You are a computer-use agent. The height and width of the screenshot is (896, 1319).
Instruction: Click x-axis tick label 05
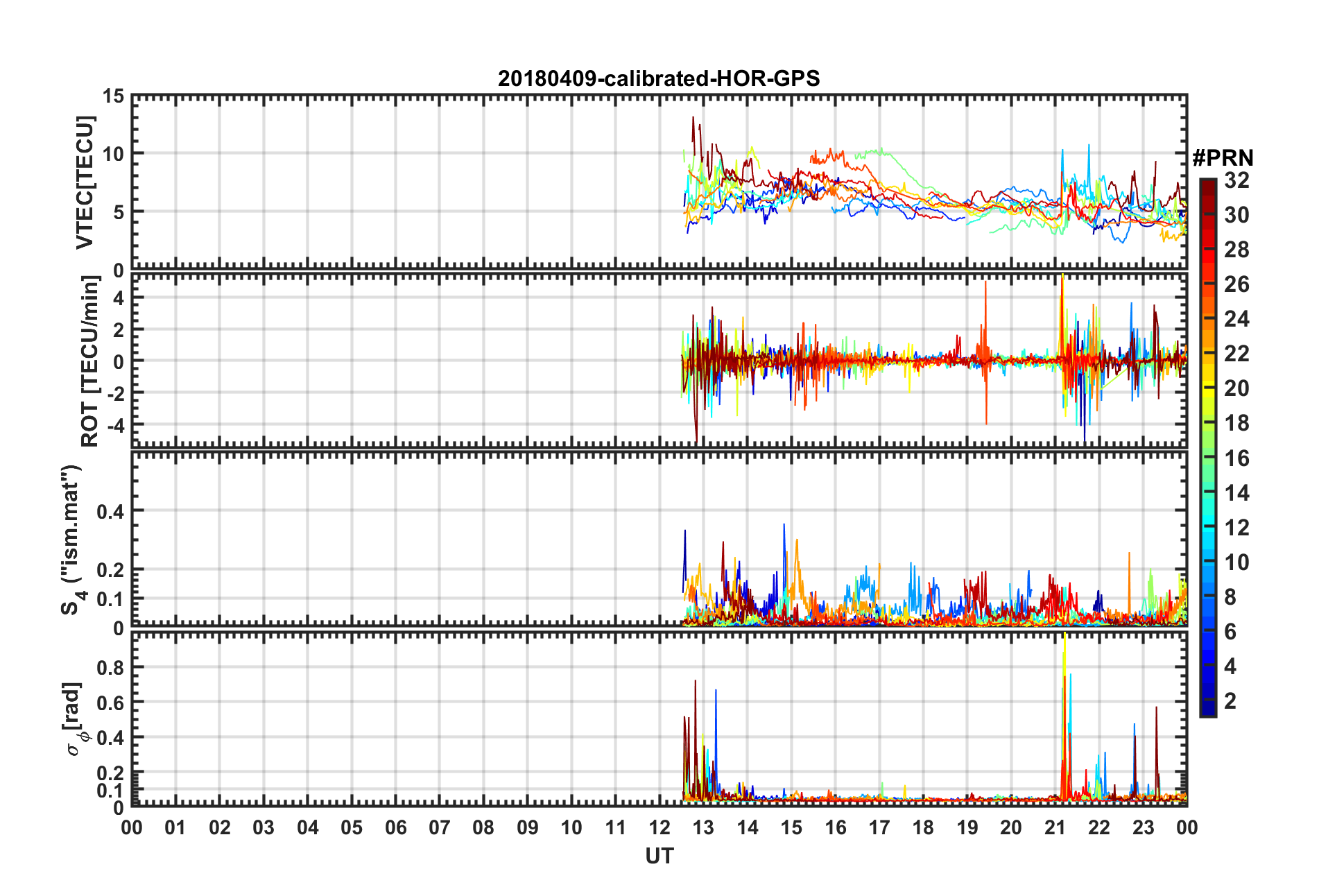[x=352, y=828]
